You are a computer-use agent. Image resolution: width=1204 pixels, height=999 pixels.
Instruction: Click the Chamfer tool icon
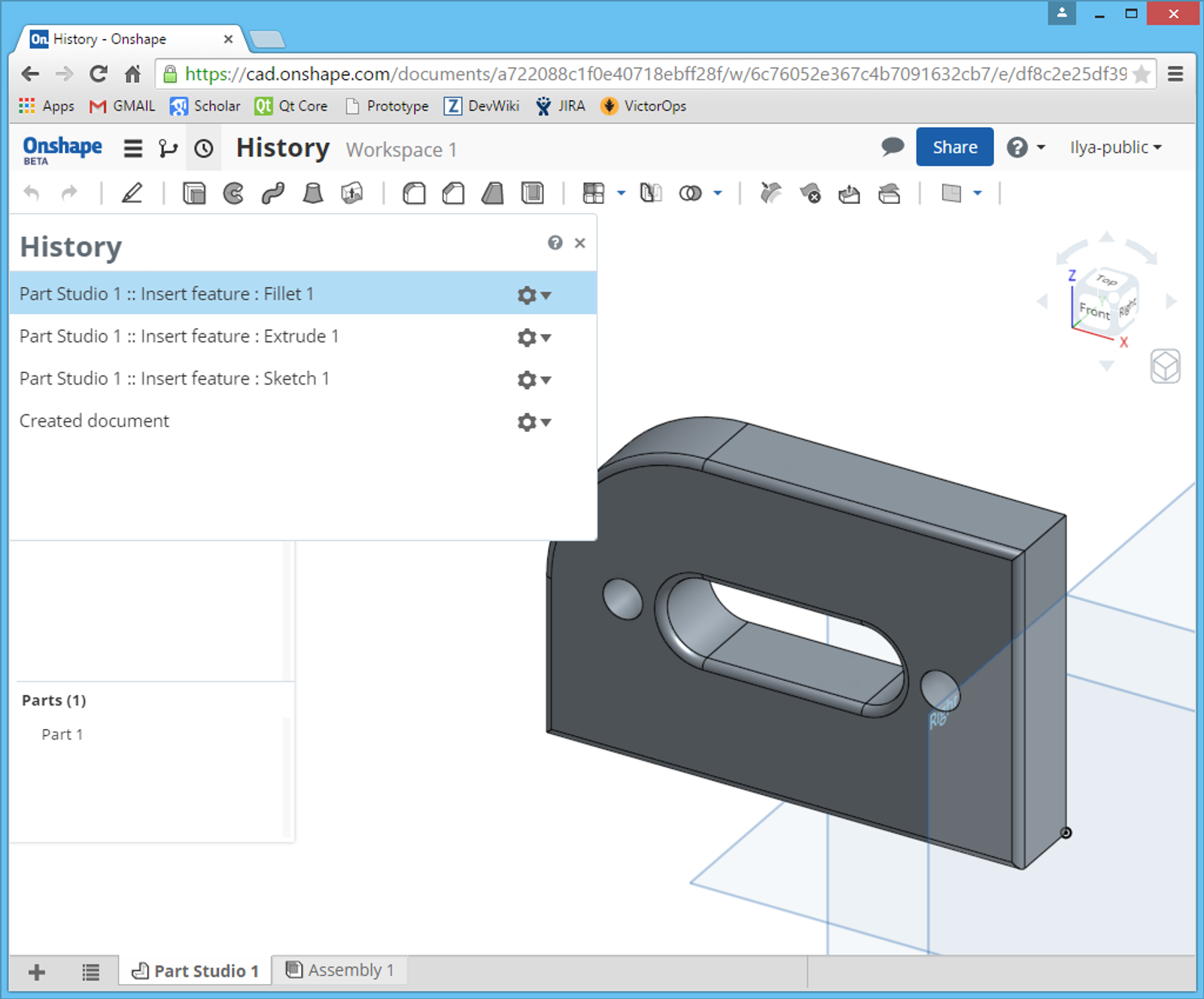453,193
